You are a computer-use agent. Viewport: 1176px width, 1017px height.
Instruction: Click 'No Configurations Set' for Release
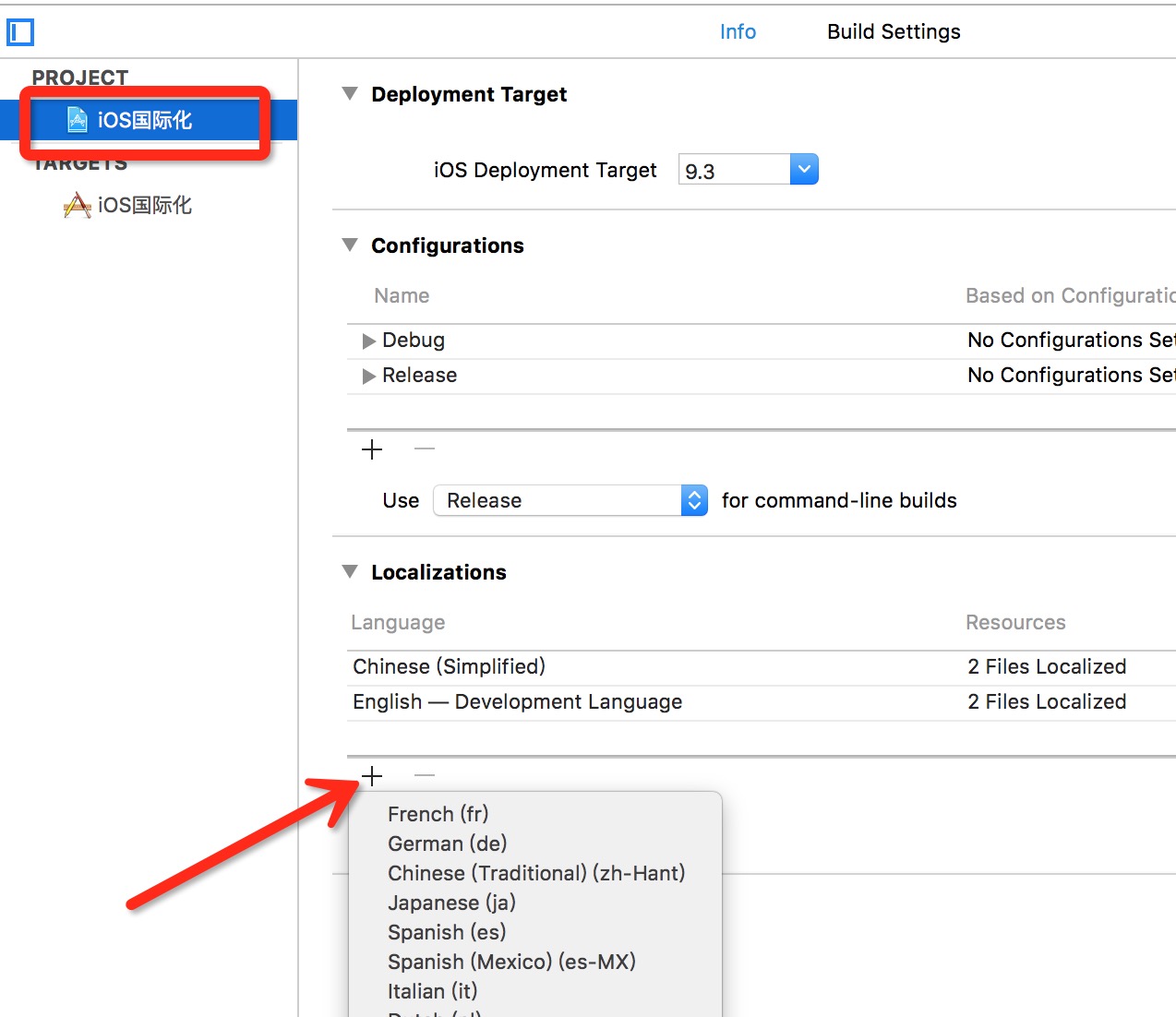(1072, 376)
